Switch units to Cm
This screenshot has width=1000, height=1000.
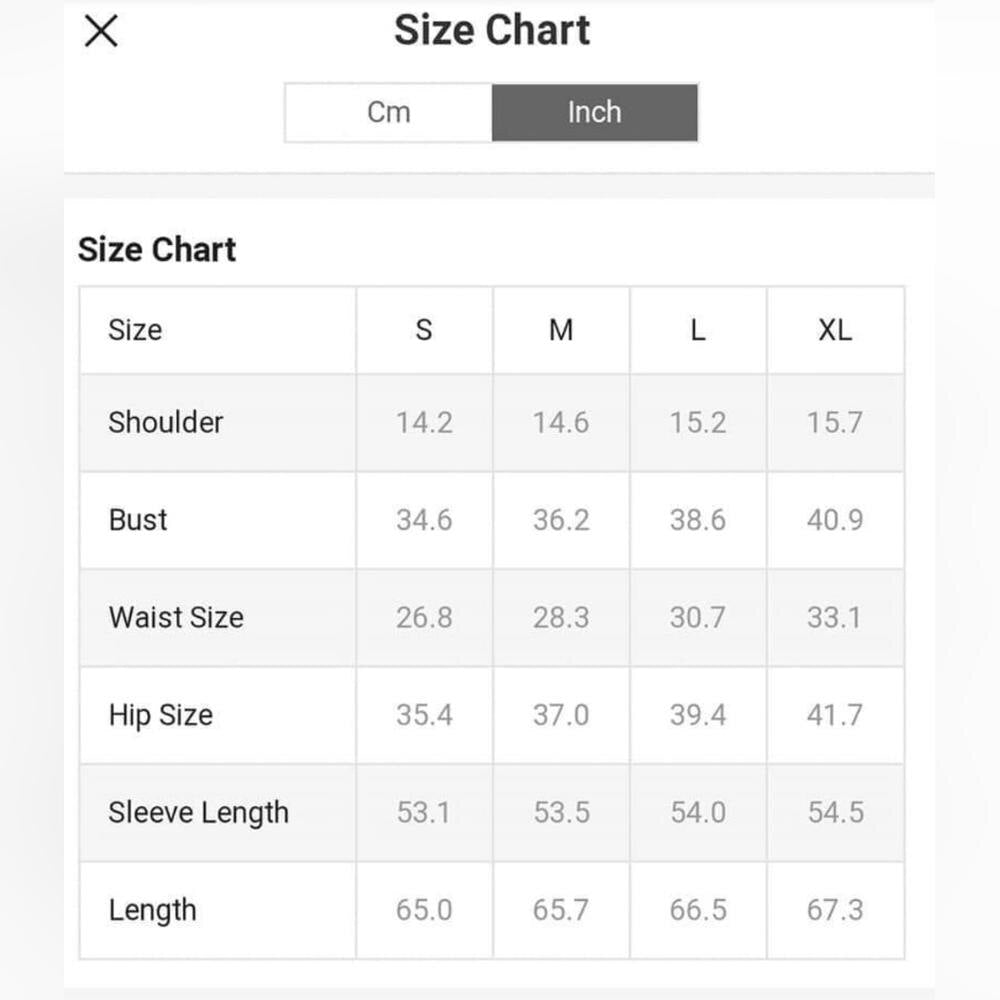click(x=388, y=112)
